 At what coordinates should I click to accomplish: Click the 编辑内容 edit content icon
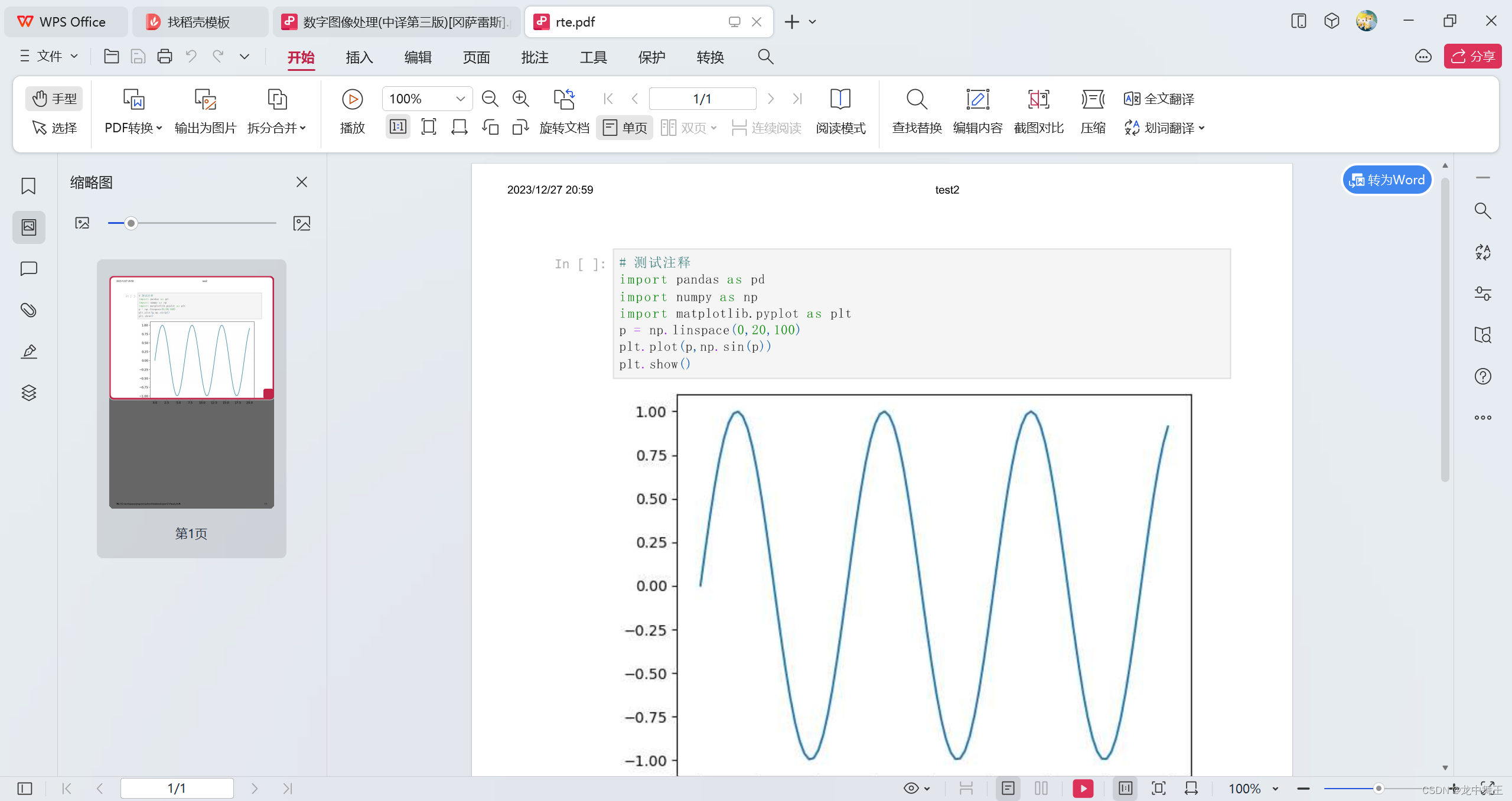(977, 111)
